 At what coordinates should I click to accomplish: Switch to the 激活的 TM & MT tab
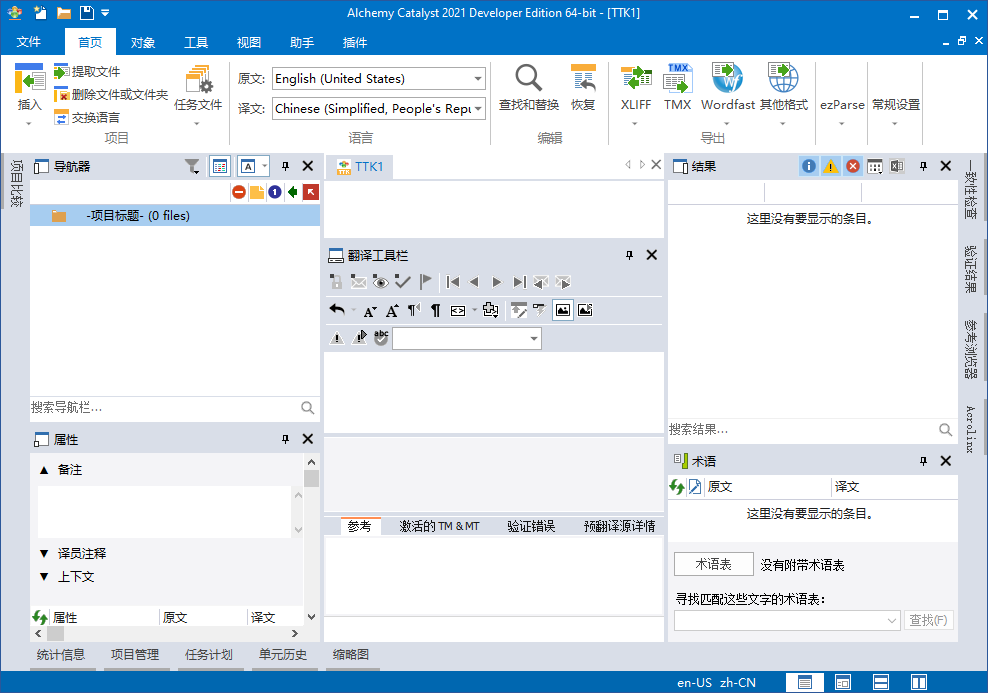pos(439,526)
